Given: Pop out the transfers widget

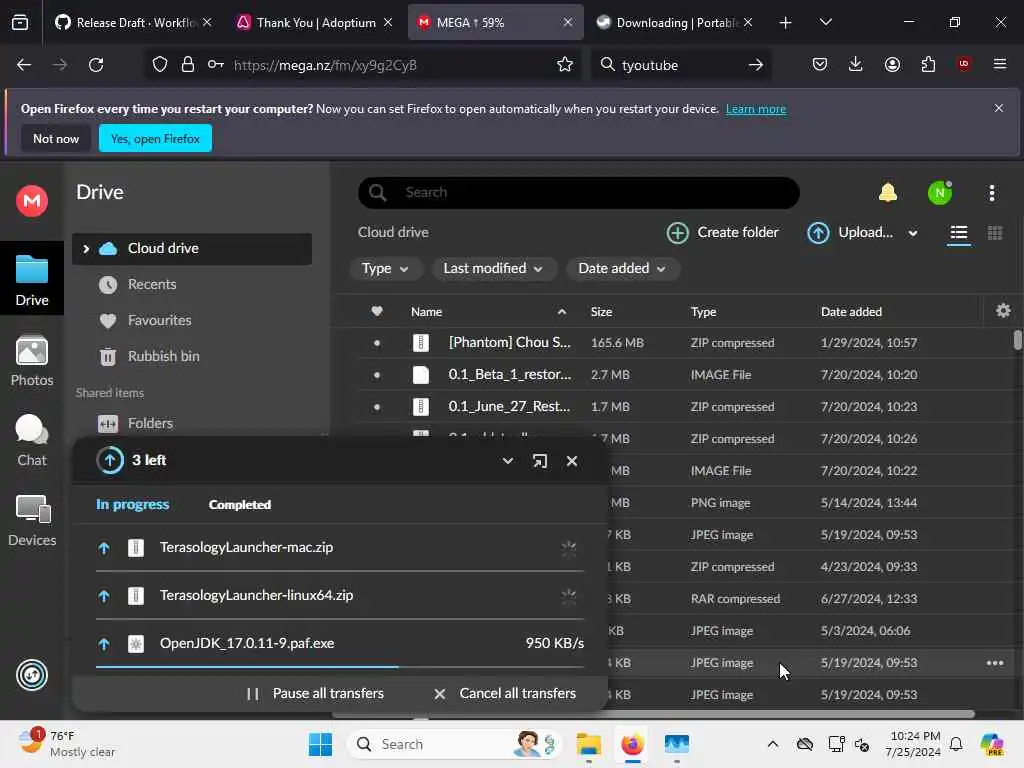Looking at the screenshot, I should [x=539, y=461].
